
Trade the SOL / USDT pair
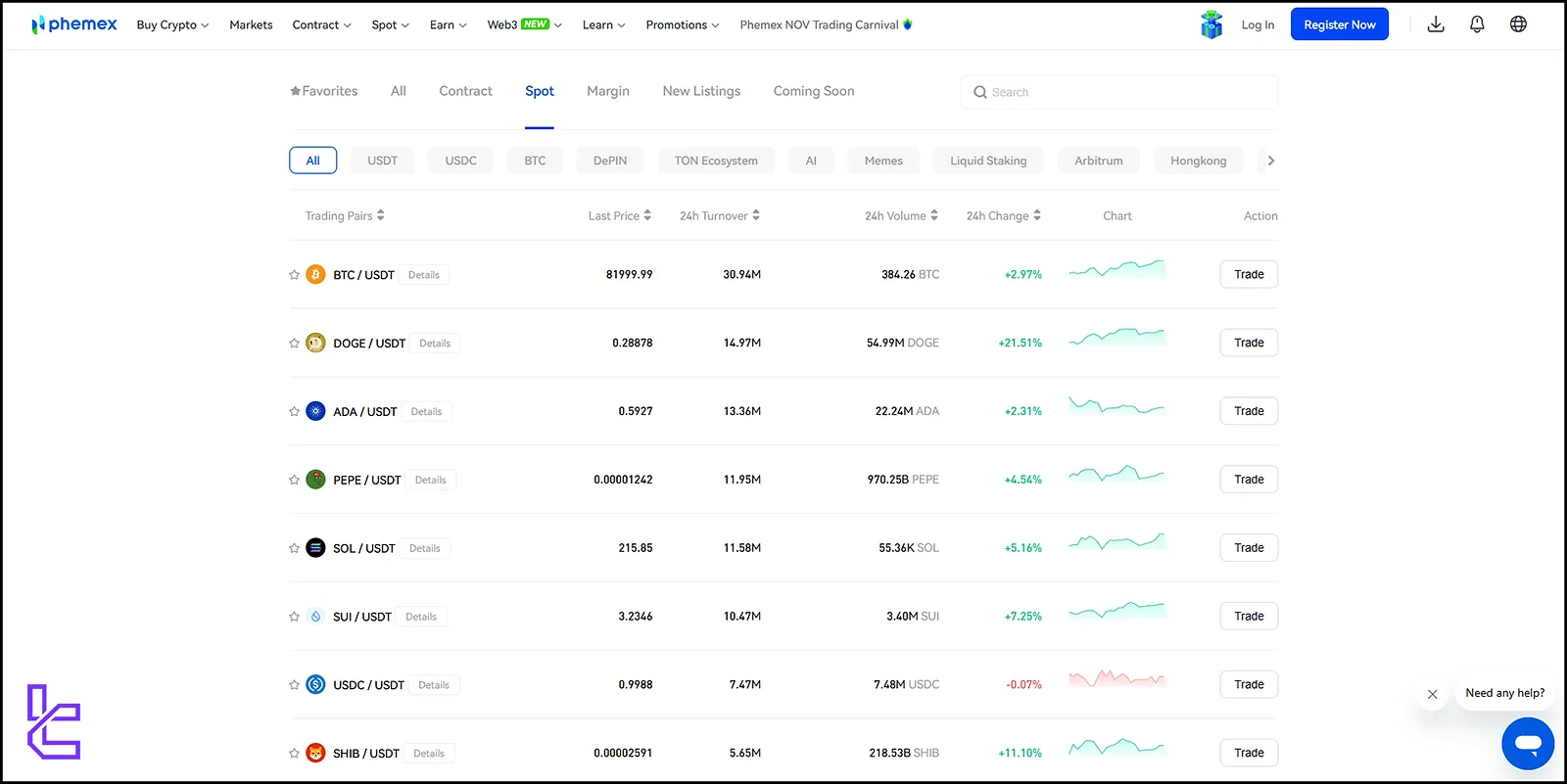(1249, 548)
